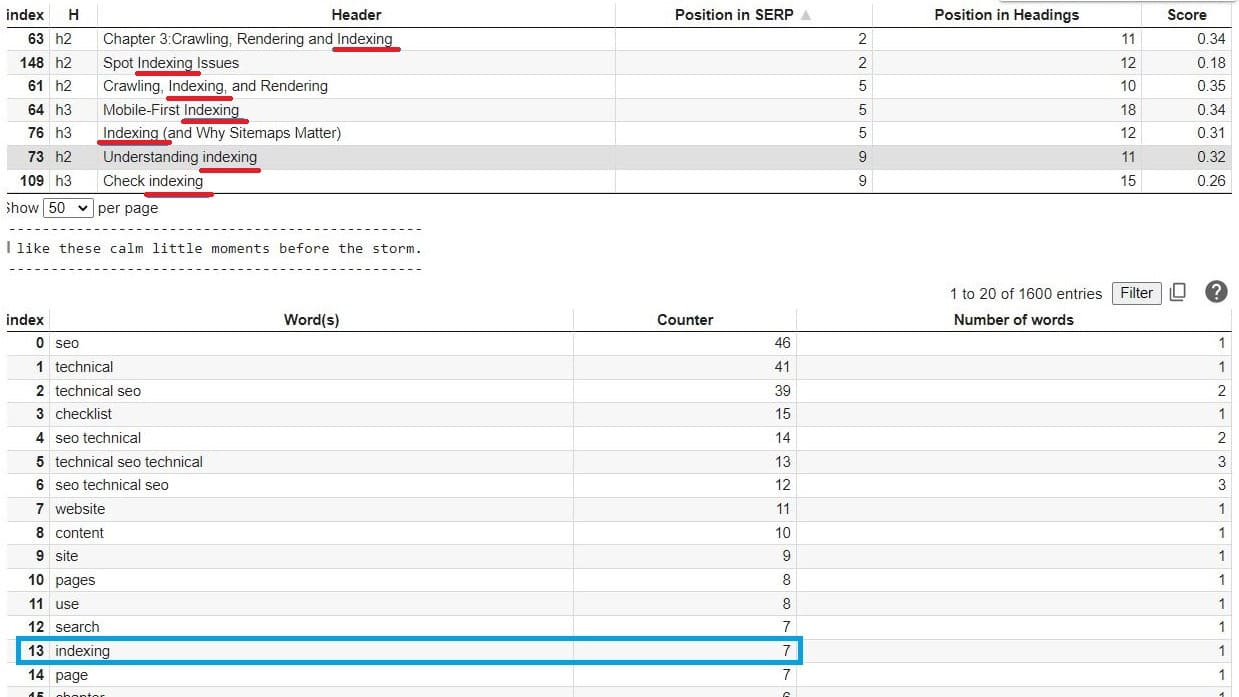Viewport: 1239px width, 697px height.
Task: Sort the table by the Score column
Action: (1186, 14)
